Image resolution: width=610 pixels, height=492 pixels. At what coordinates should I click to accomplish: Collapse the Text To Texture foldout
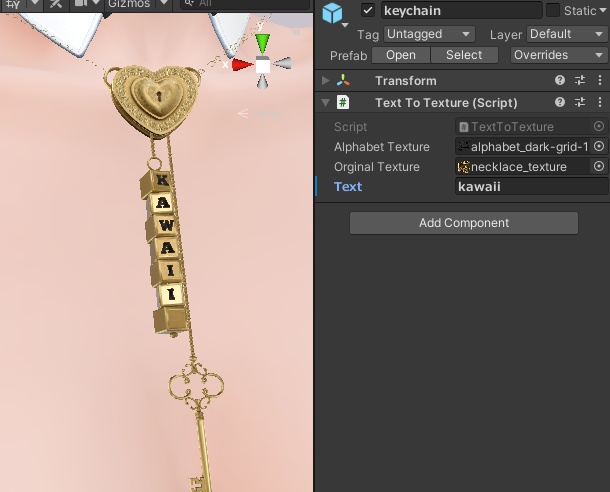pyautogui.click(x=326, y=103)
